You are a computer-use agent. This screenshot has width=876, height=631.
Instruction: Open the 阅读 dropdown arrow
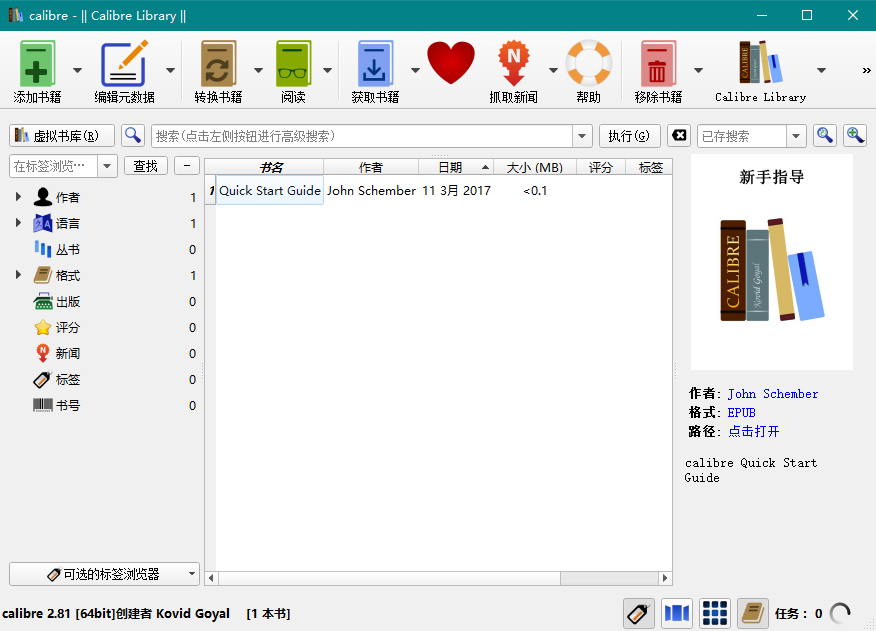tap(327, 70)
